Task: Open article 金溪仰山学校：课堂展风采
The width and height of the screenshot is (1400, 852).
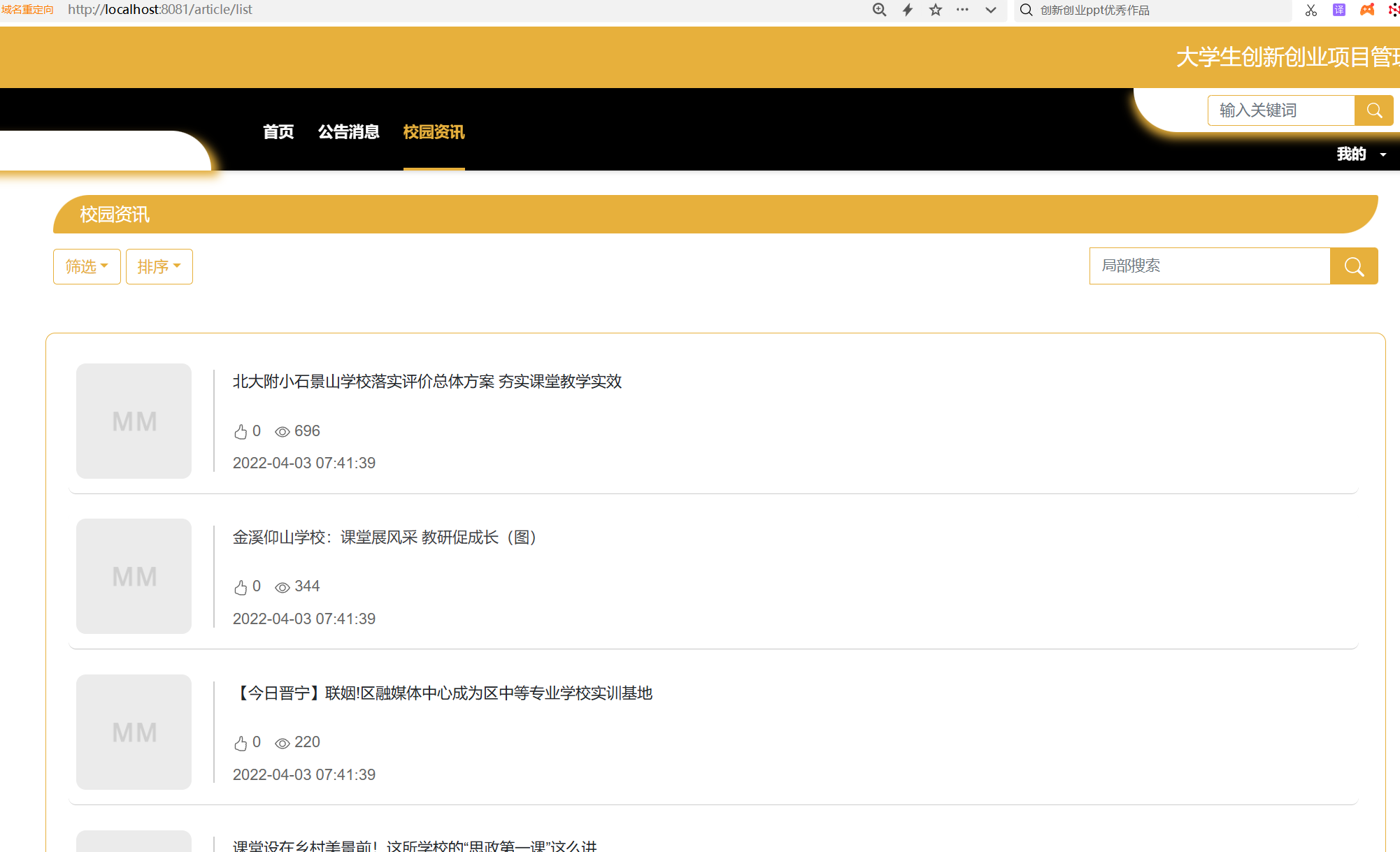Action: [385, 537]
